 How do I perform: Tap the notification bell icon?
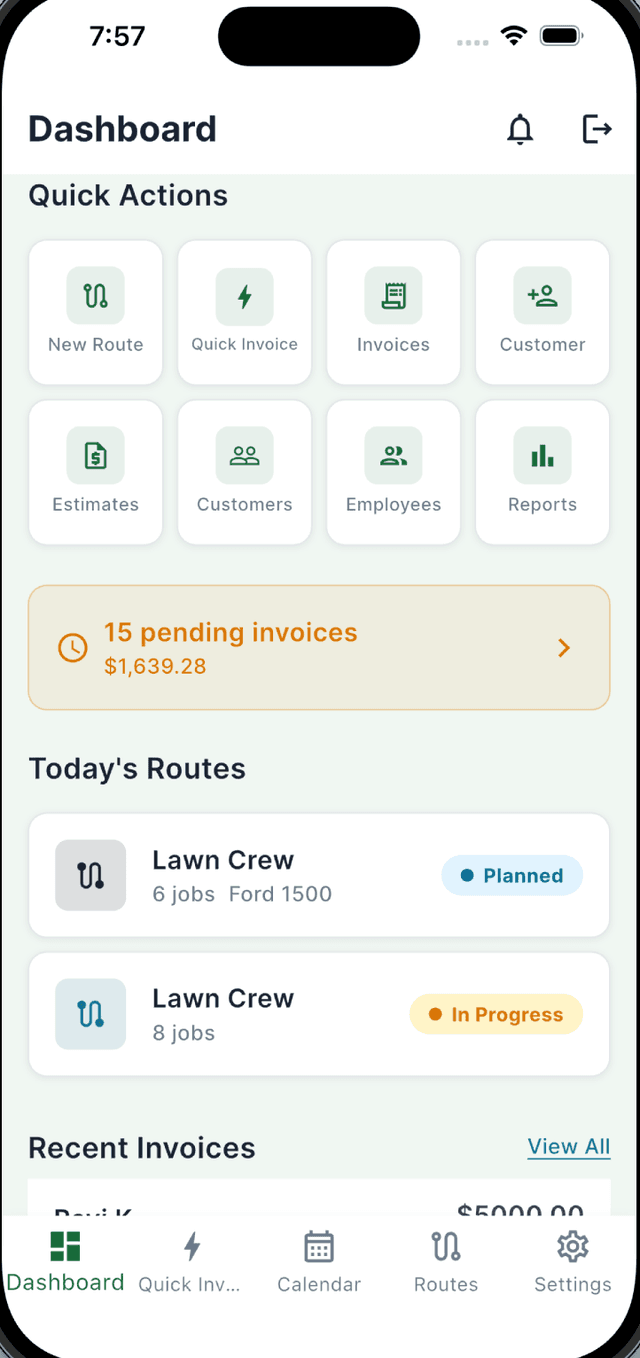(520, 130)
